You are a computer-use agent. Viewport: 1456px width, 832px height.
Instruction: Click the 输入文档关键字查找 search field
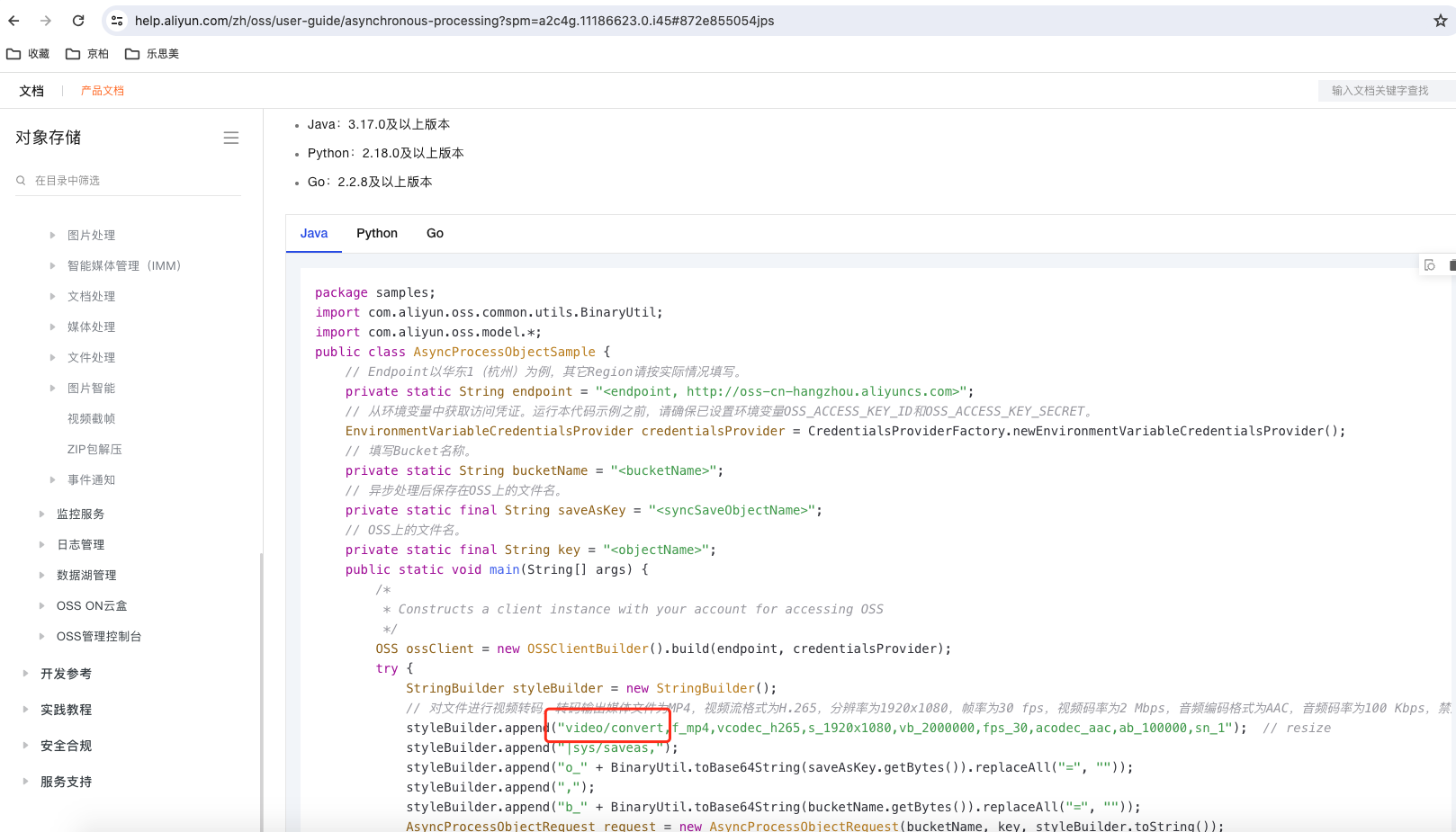click(x=1387, y=91)
